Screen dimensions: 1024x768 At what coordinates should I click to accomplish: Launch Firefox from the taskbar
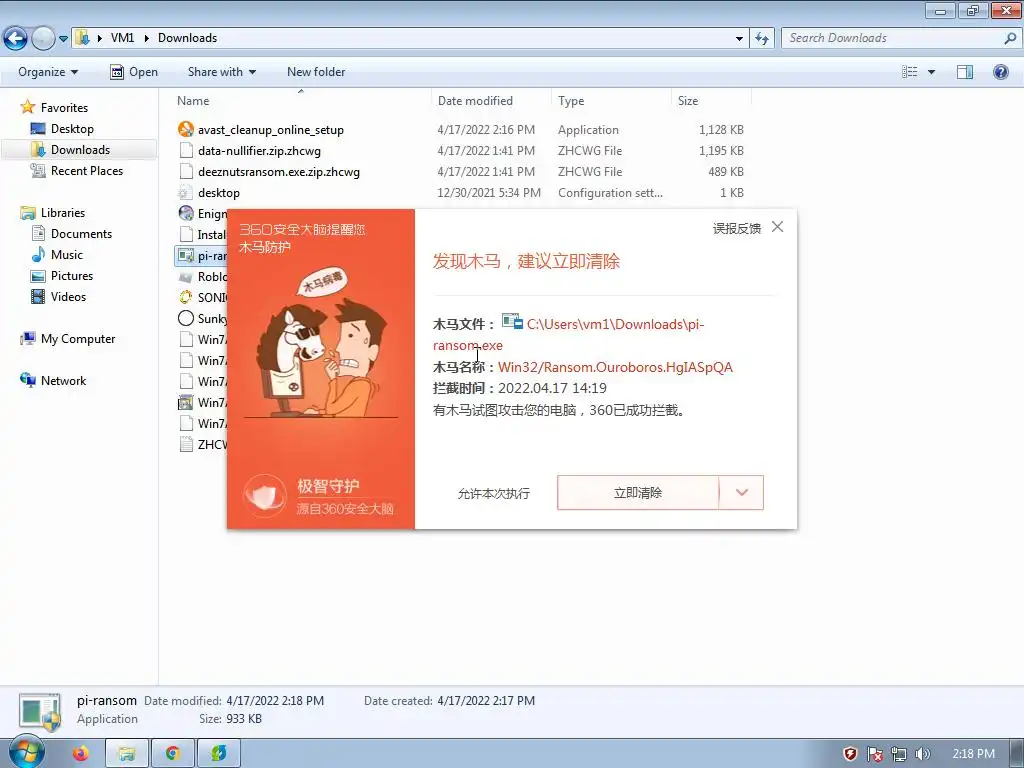pyautogui.click(x=80, y=754)
